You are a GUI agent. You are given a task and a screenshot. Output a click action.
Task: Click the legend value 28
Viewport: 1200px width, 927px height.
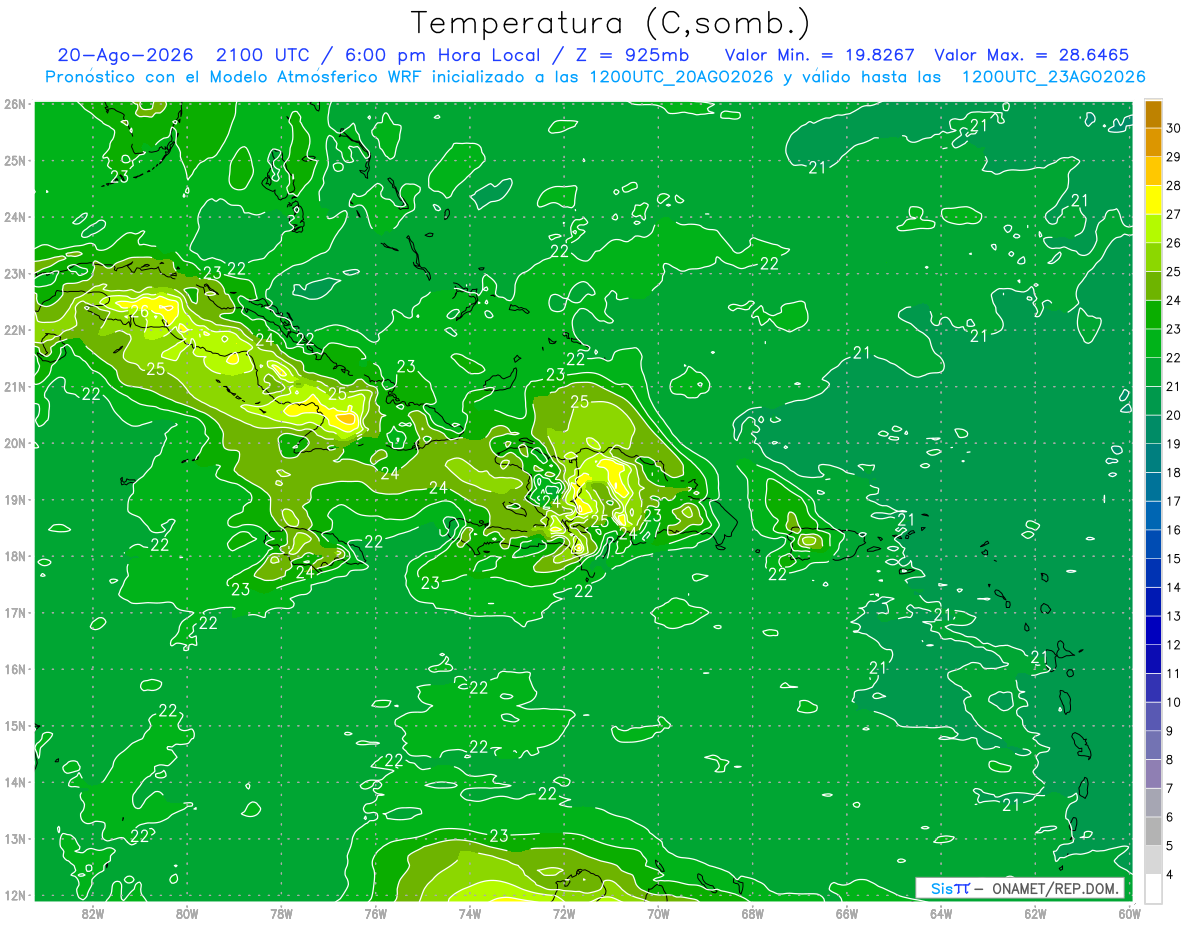click(1174, 185)
